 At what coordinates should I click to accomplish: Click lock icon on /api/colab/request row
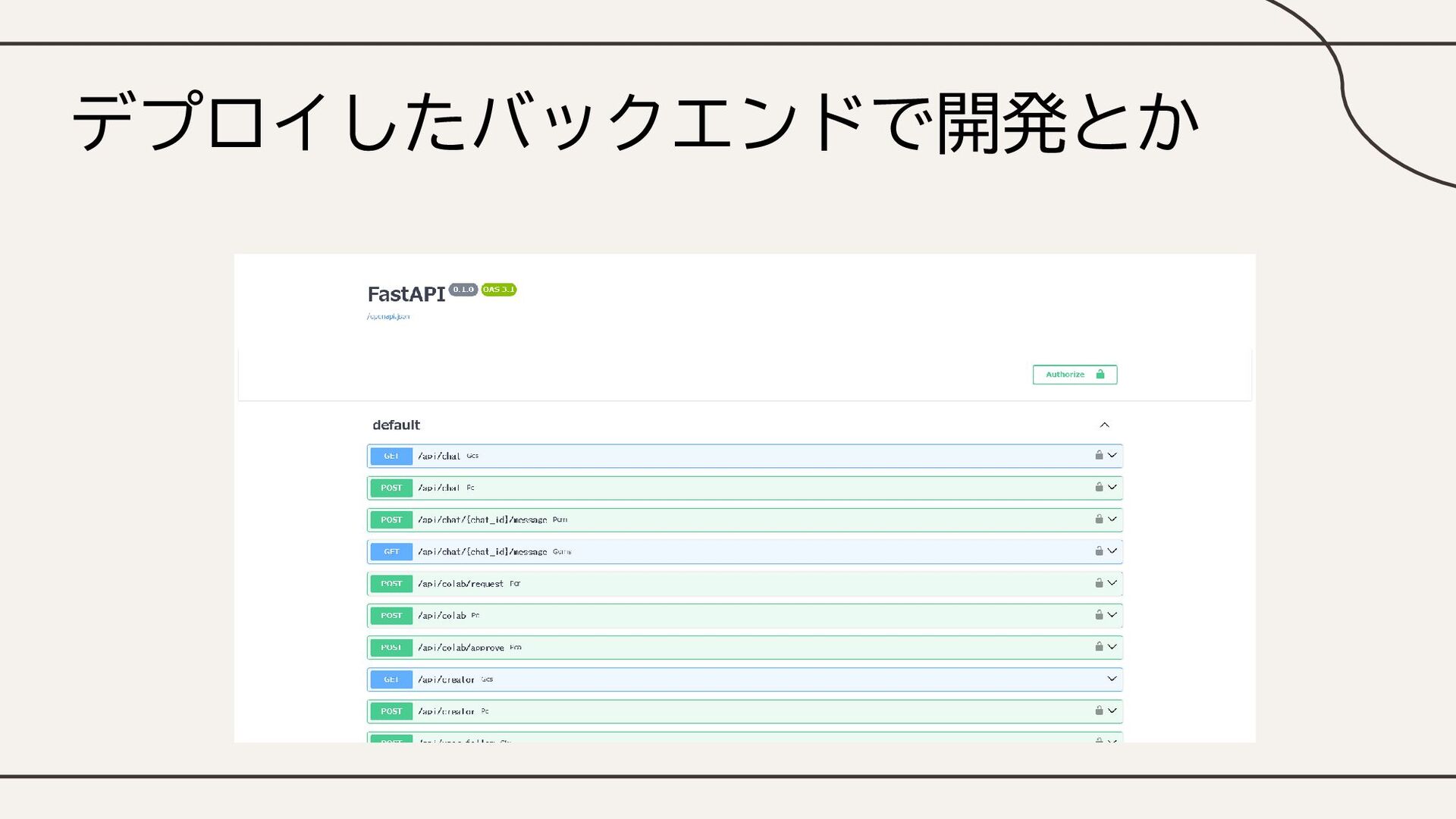click(1099, 582)
